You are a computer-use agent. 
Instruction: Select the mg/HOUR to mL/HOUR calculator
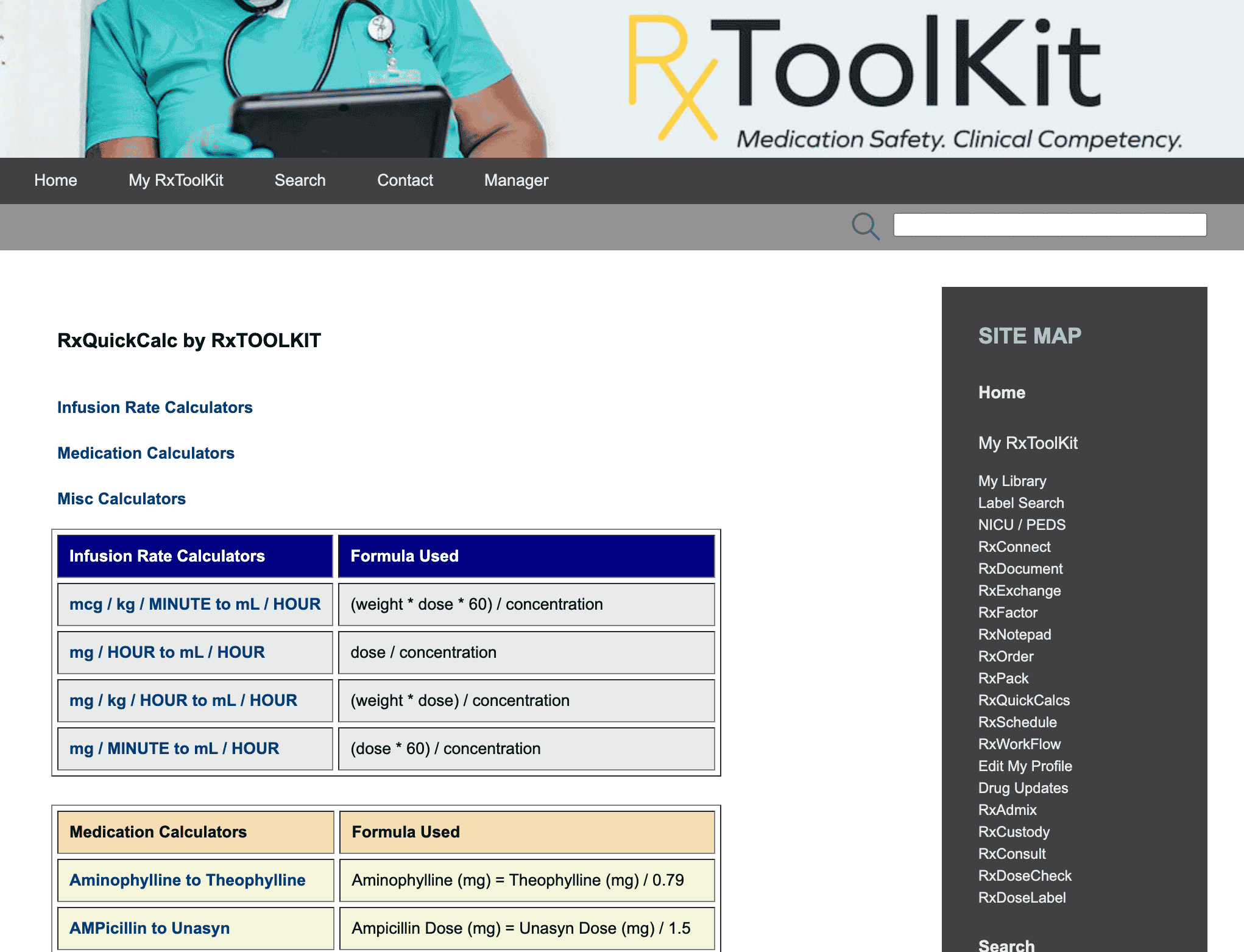pyautogui.click(x=167, y=652)
